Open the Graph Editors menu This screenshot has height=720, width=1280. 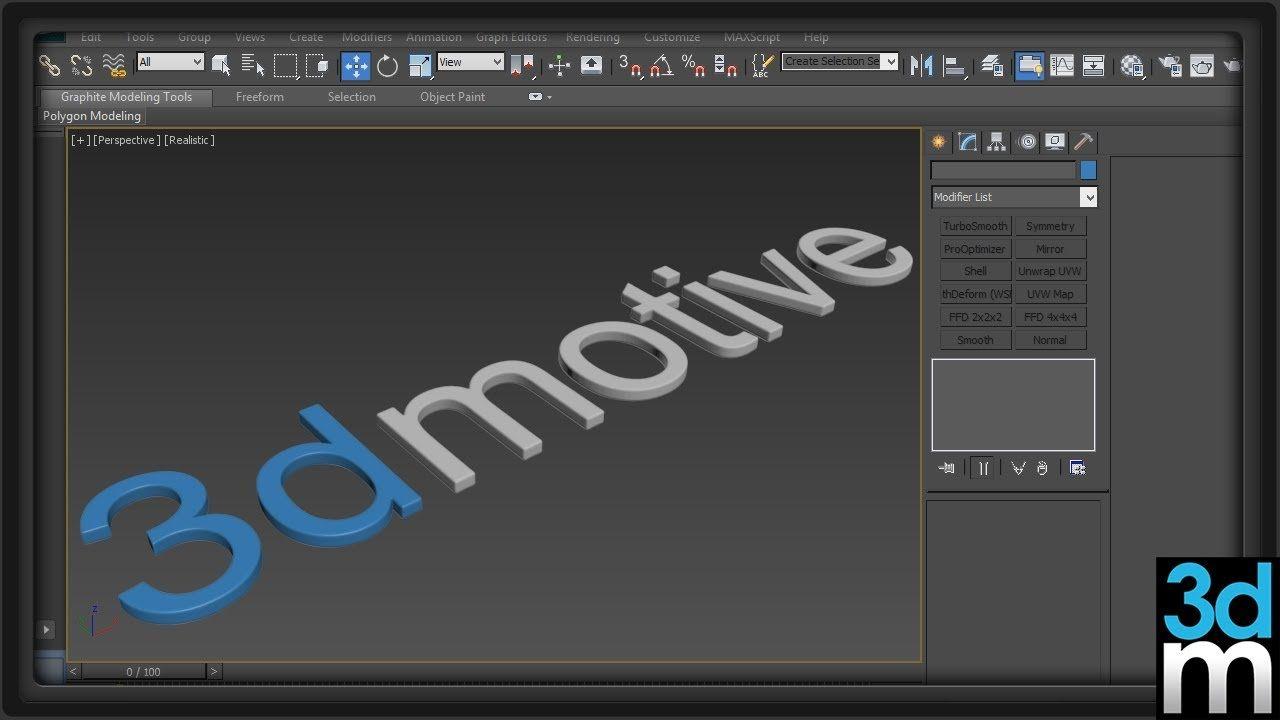[511, 37]
